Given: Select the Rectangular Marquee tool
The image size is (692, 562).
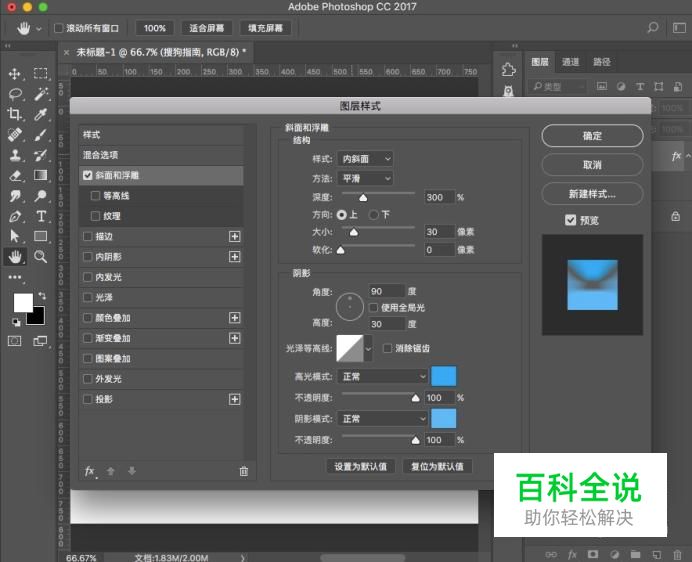Looking at the screenshot, I should point(41,73).
